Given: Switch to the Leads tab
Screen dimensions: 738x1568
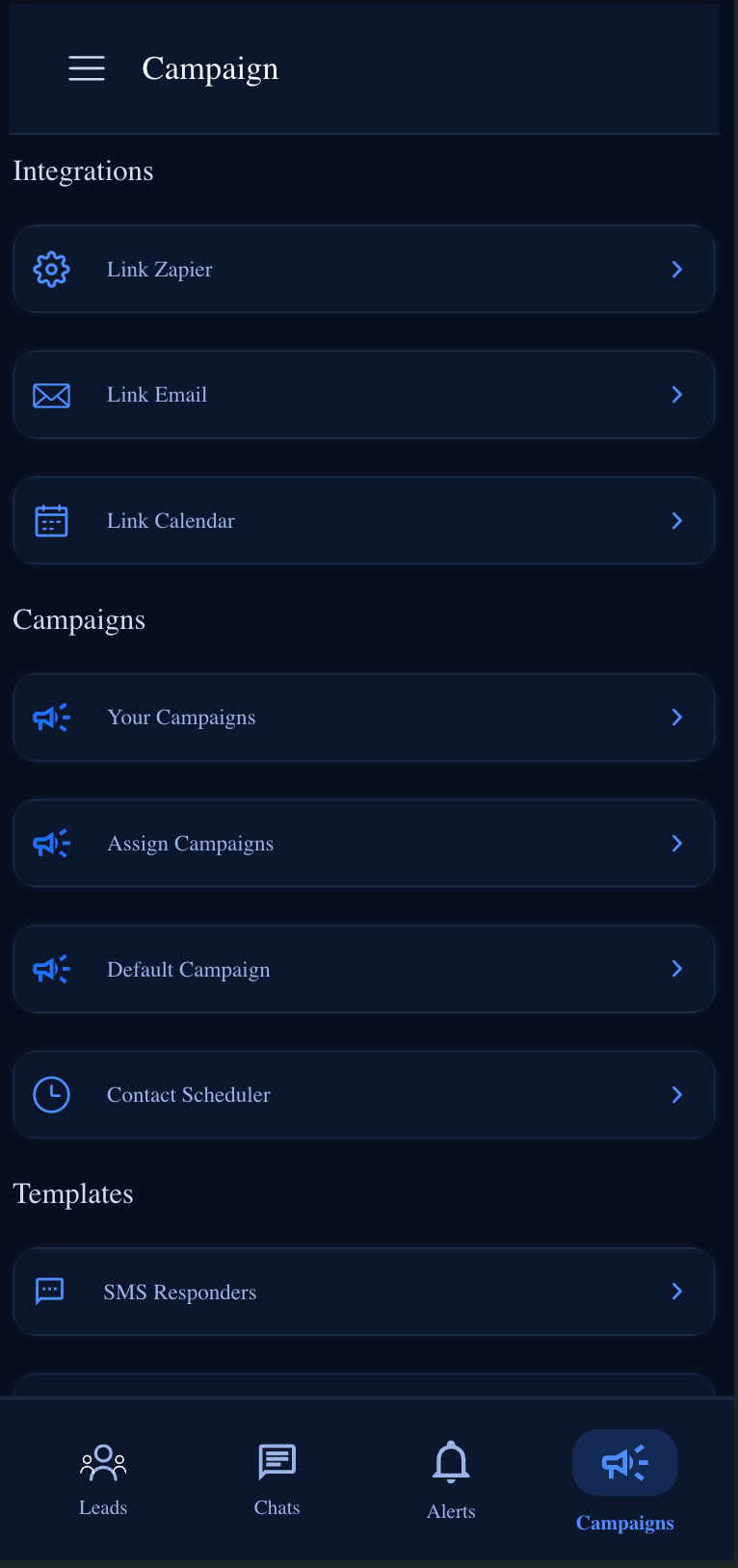Looking at the screenshot, I should [103, 1479].
